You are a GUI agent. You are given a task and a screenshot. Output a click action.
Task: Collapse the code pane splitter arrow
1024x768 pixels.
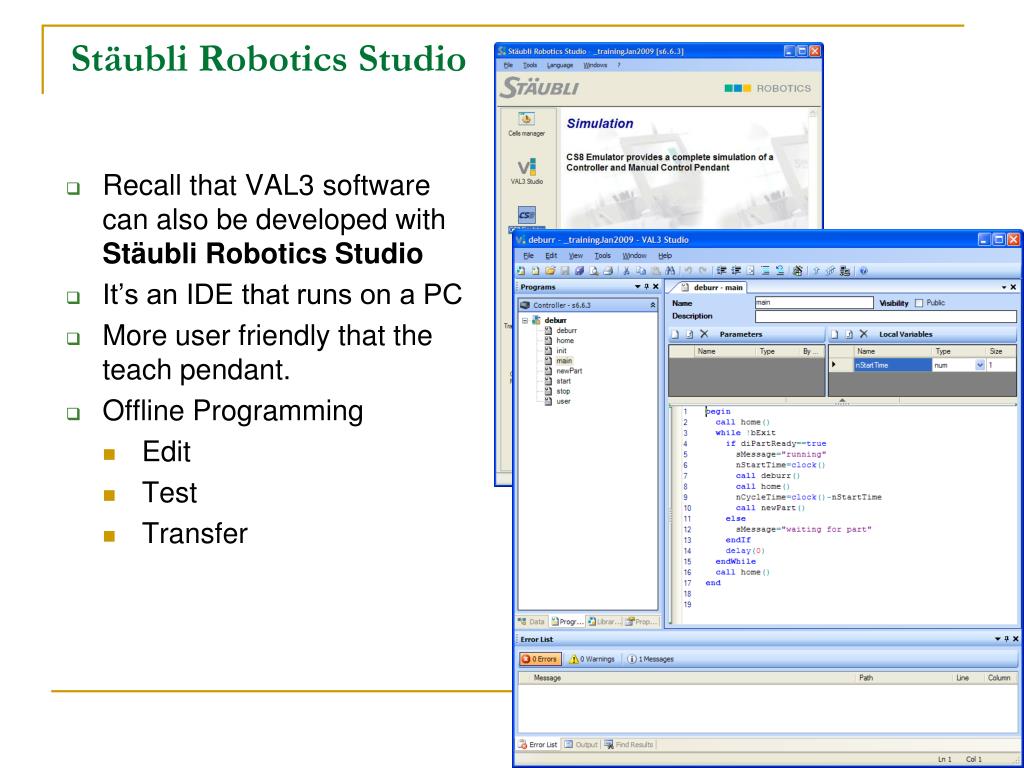pos(842,401)
